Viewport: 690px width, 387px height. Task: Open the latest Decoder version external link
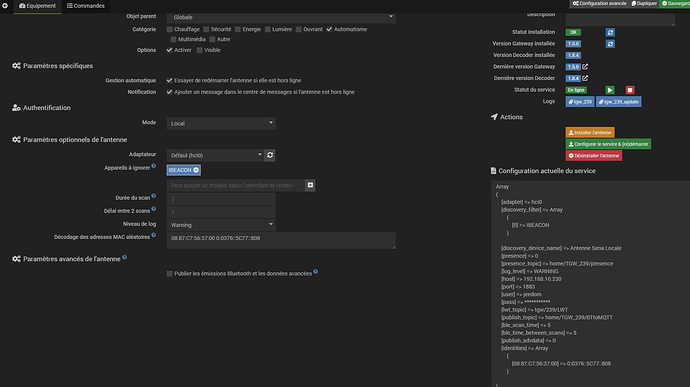coord(585,78)
